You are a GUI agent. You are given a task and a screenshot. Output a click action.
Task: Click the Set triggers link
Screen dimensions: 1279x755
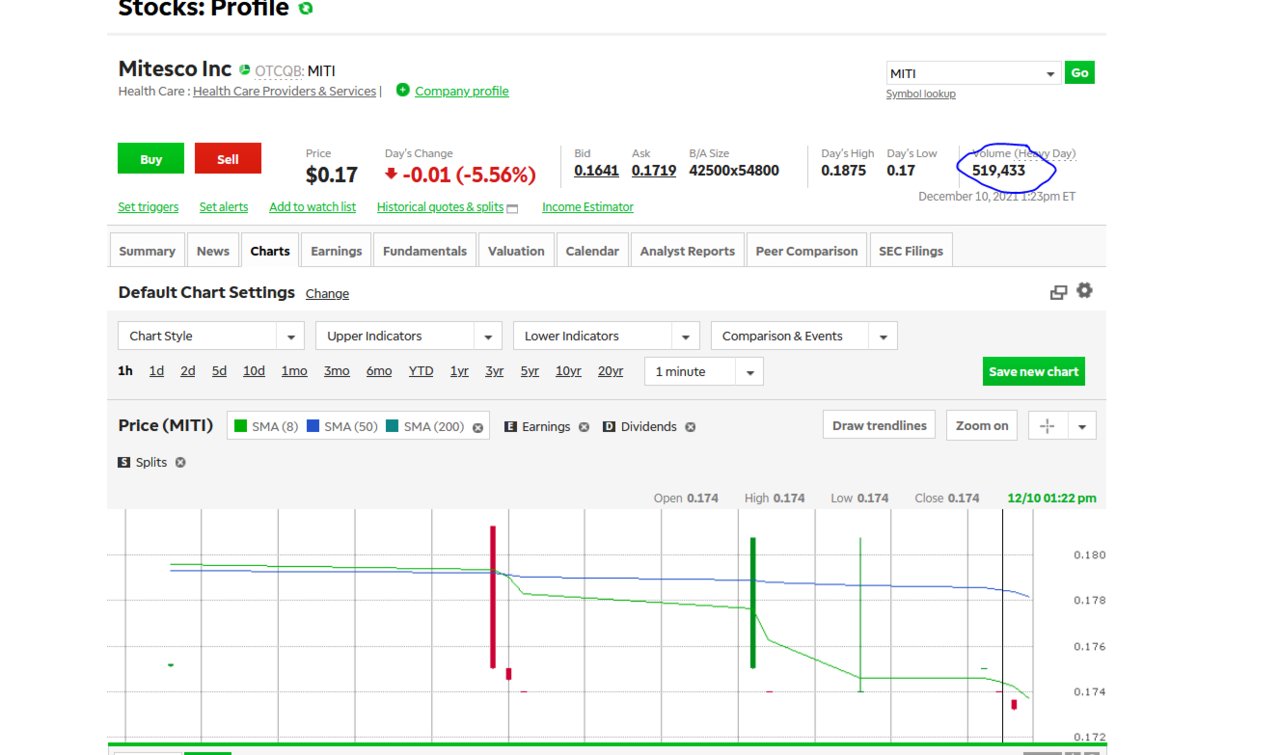[148, 207]
